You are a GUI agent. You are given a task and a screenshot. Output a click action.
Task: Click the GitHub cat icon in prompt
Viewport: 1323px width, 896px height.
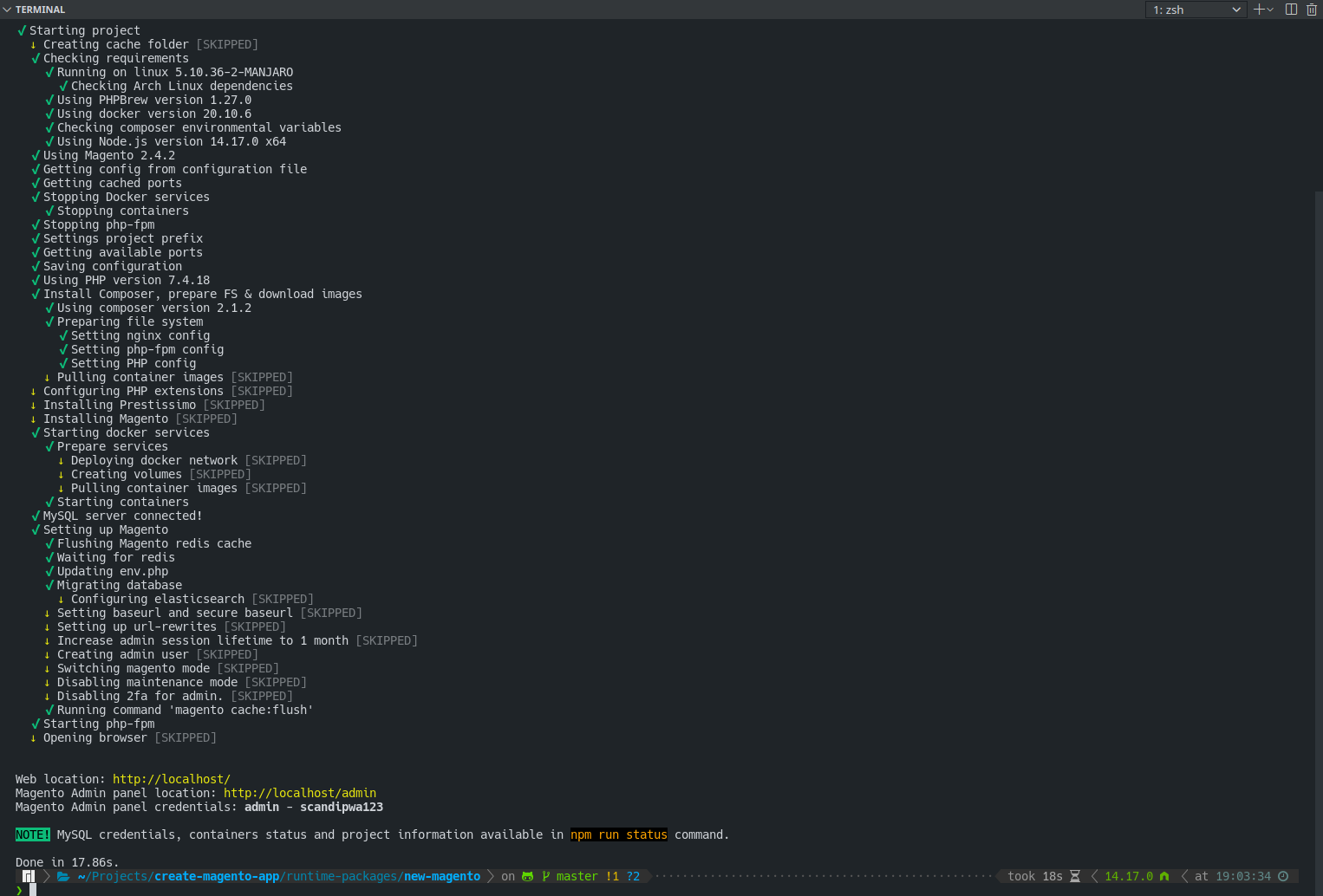[527, 876]
